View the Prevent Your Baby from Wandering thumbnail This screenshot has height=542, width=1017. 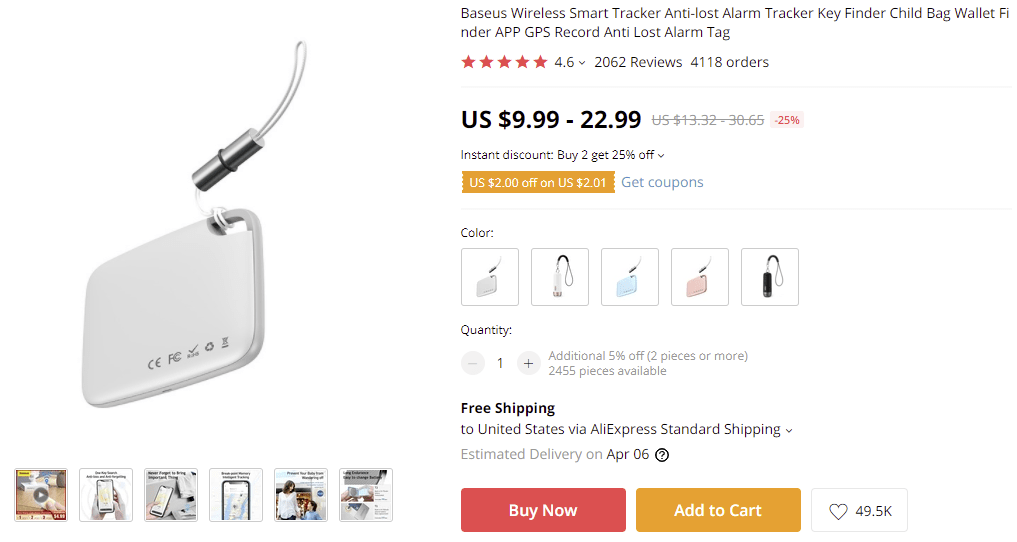[301, 494]
